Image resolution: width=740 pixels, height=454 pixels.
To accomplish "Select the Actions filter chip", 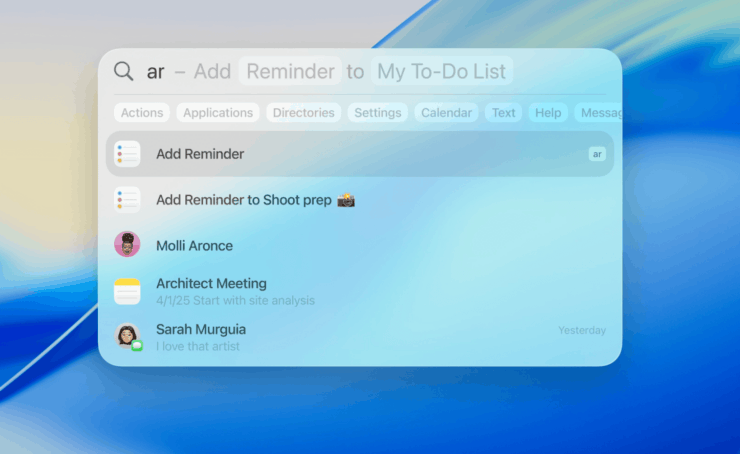I will click(142, 113).
